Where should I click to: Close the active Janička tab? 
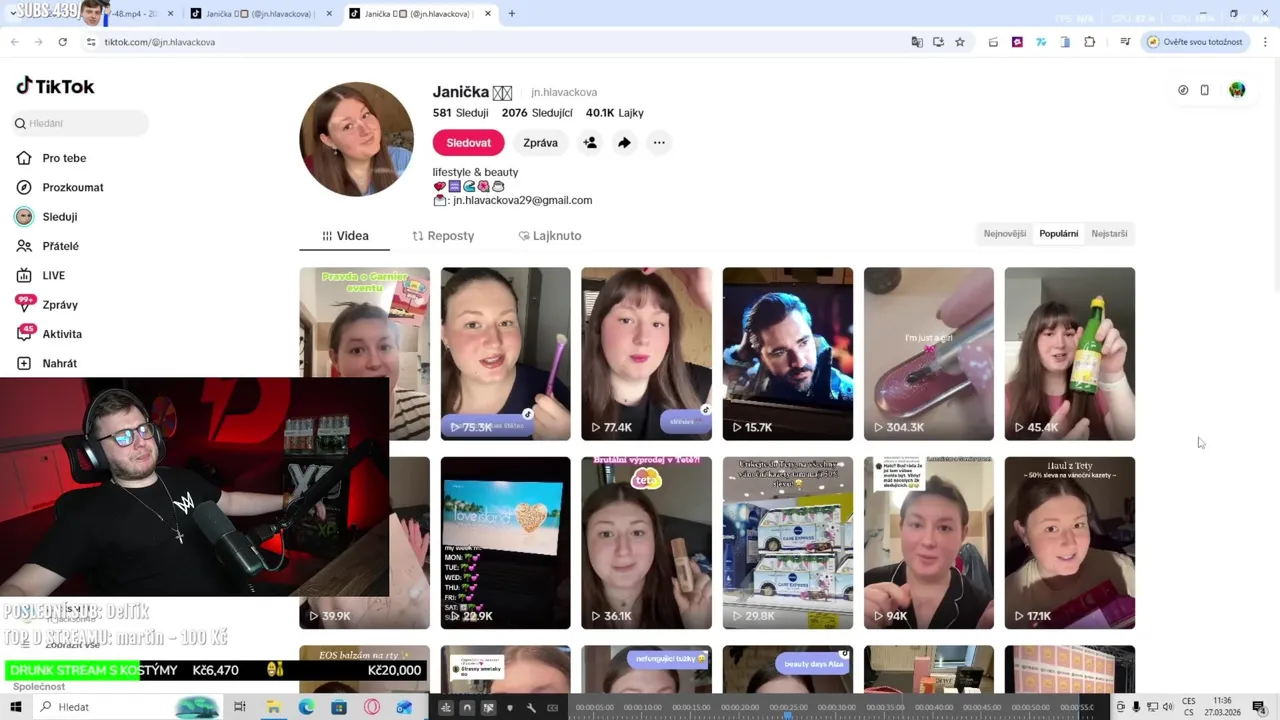pyautogui.click(x=488, y=14)
